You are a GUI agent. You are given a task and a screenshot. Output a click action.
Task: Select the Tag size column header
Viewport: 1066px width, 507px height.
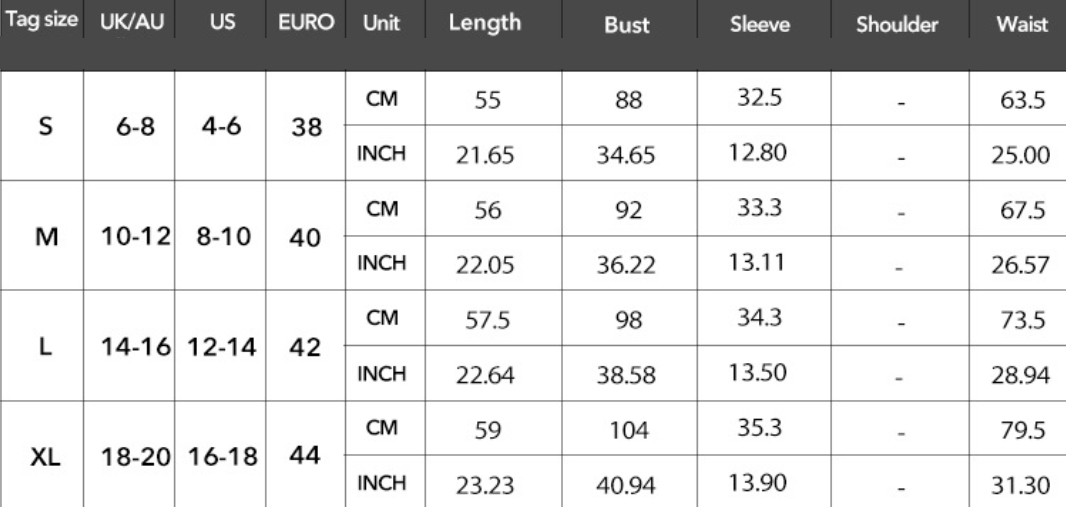(41, 20)
